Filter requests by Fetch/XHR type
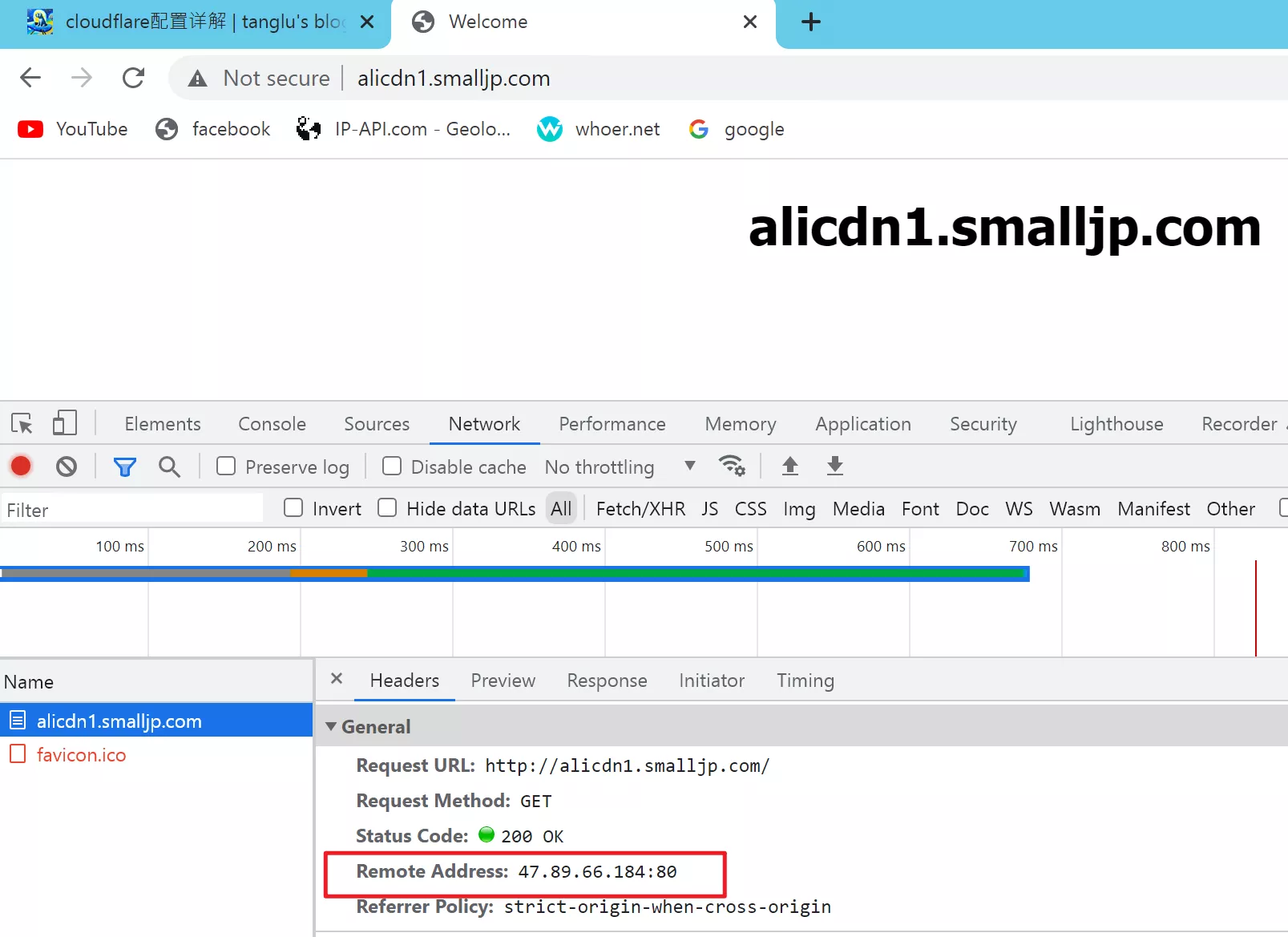Viewport: 1288px width, 937px height. [640, 509]
